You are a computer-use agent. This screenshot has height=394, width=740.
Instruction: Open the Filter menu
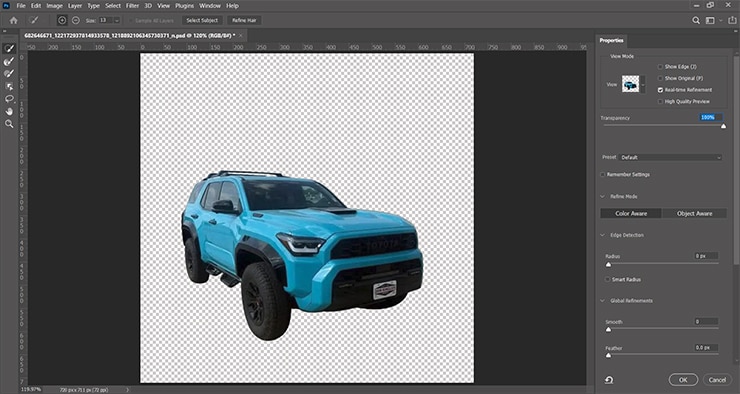click(132, 6)
